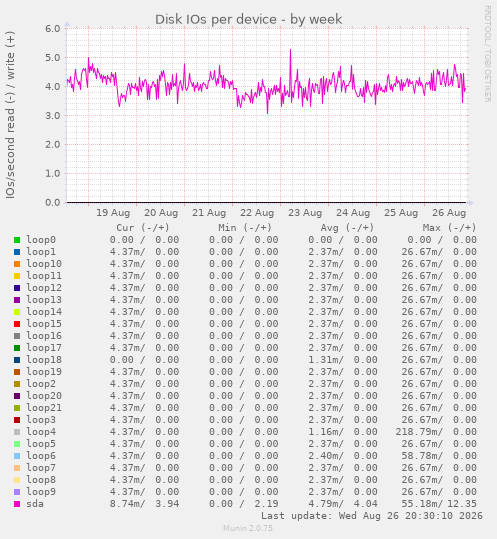The height and width of the screenshot is (539, 497).
Task: Click the '0.0' y-axis tick label
Action: tap(53, 202)
